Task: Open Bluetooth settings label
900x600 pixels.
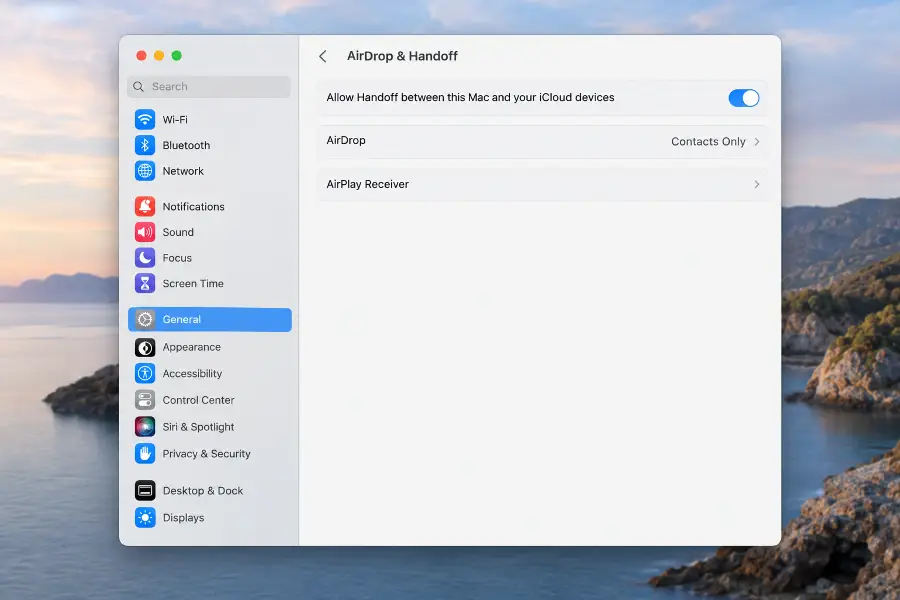Action: point(186,145)
